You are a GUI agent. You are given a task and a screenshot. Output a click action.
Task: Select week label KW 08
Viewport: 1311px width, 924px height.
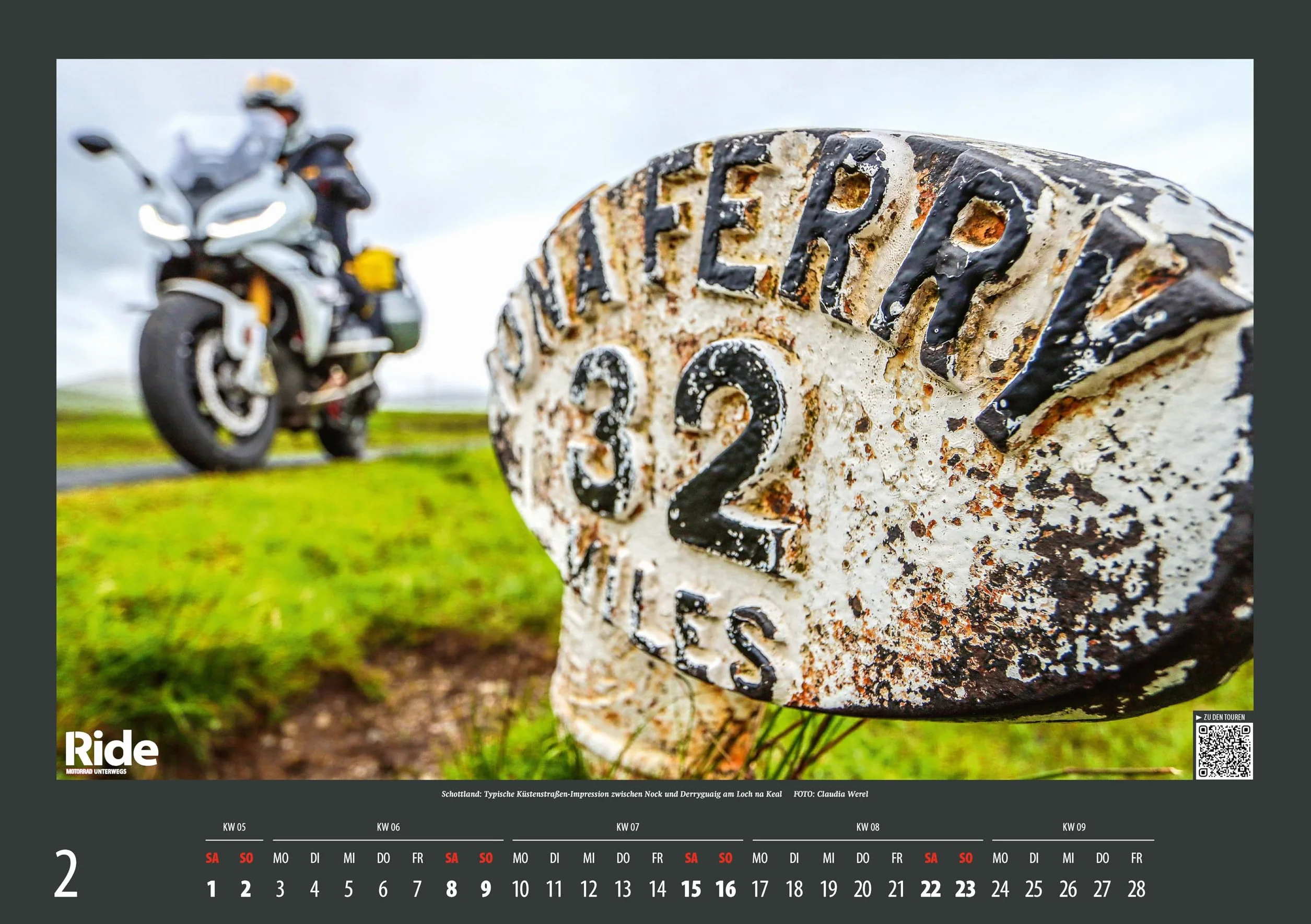point(868,827)
